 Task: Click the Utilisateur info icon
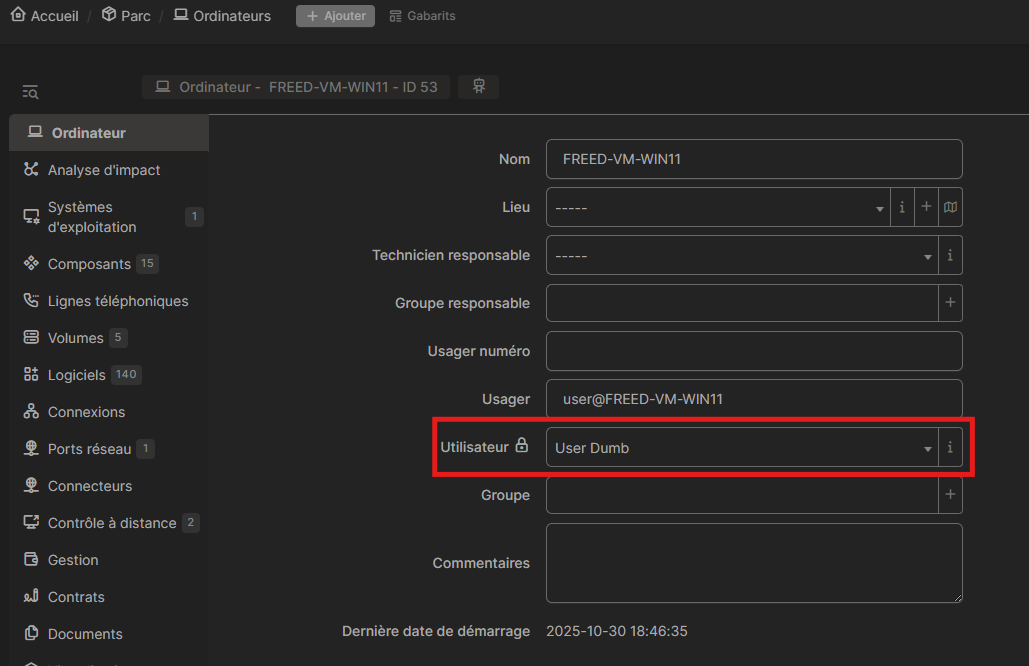[x=950, y=447]
